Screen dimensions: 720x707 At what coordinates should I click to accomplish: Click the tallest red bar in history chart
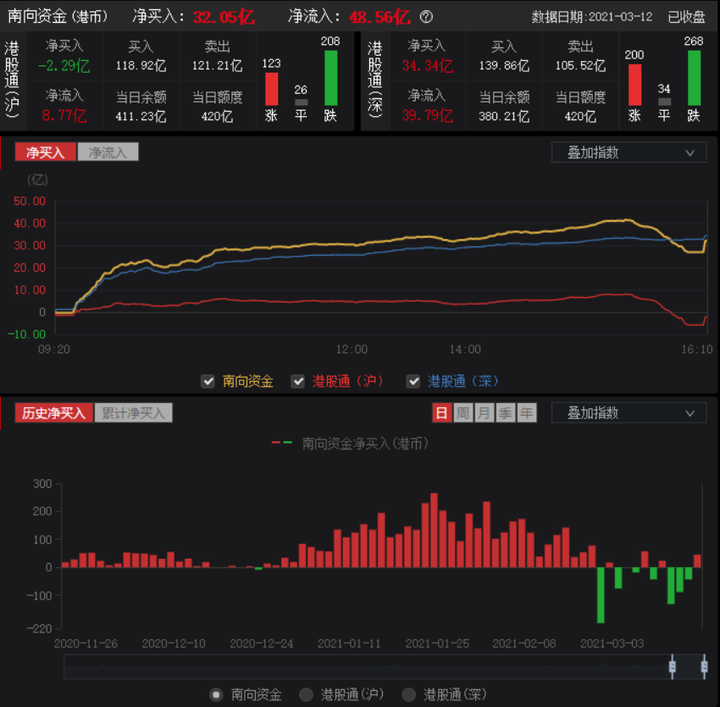[x=434, y=530]
